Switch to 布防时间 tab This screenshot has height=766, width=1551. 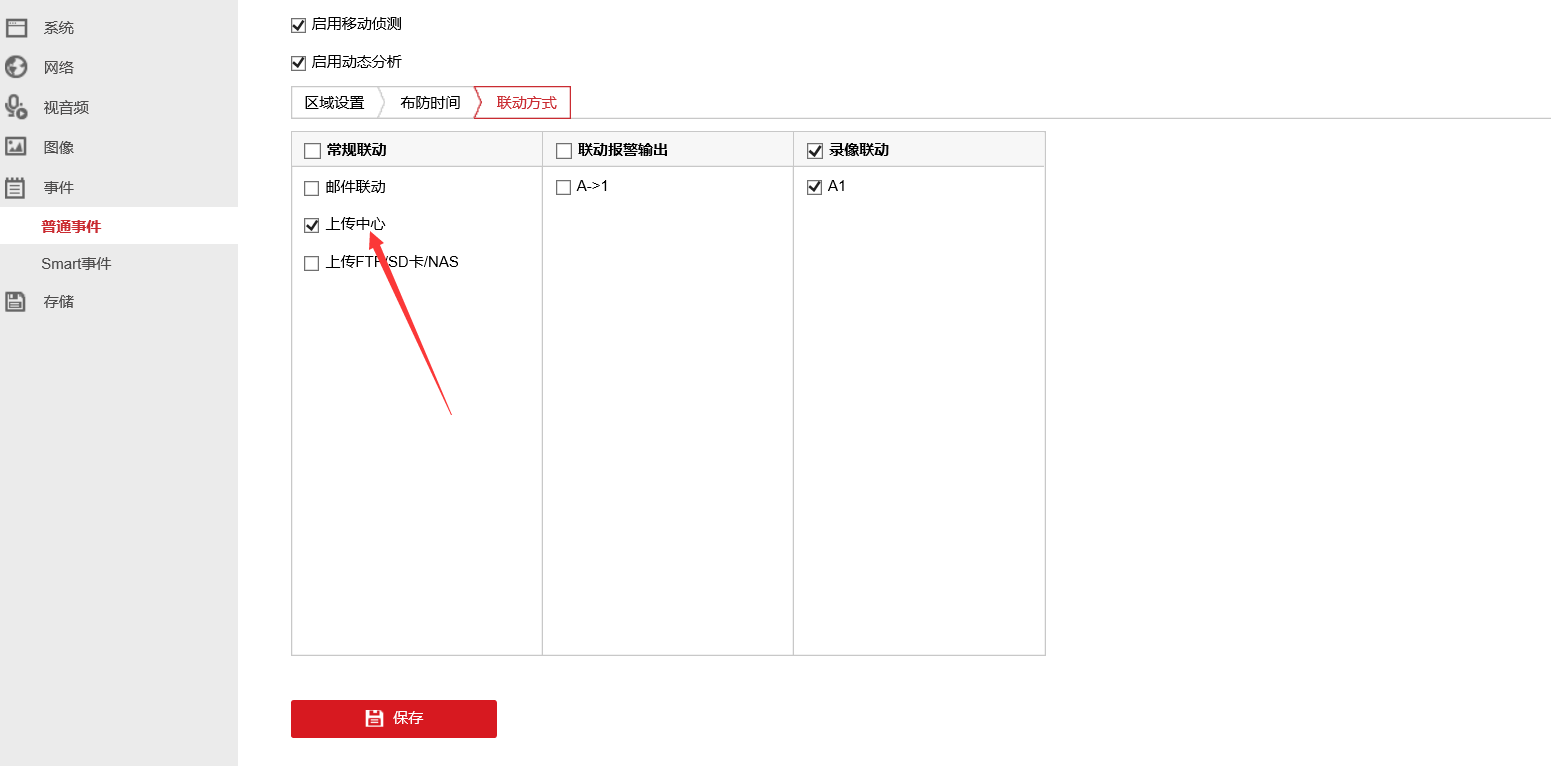430,103
